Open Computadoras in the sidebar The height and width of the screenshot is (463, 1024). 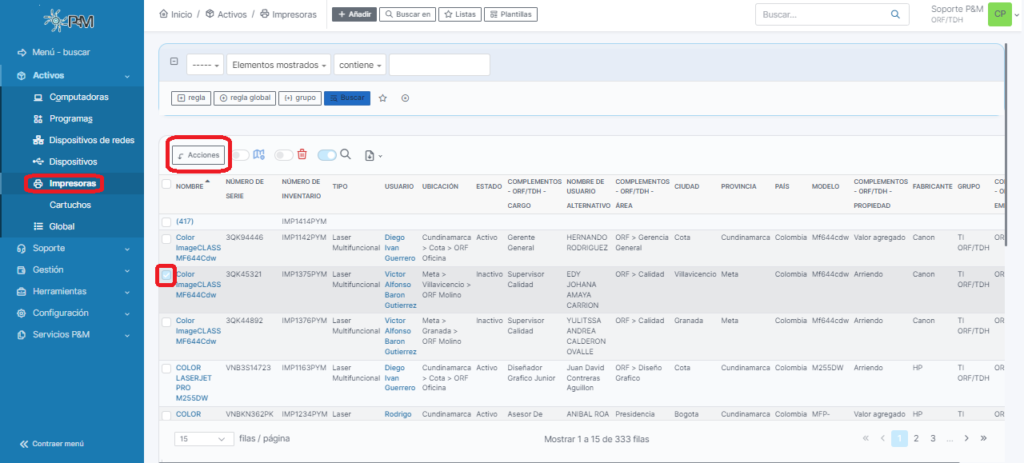click(x=79, y=97)
